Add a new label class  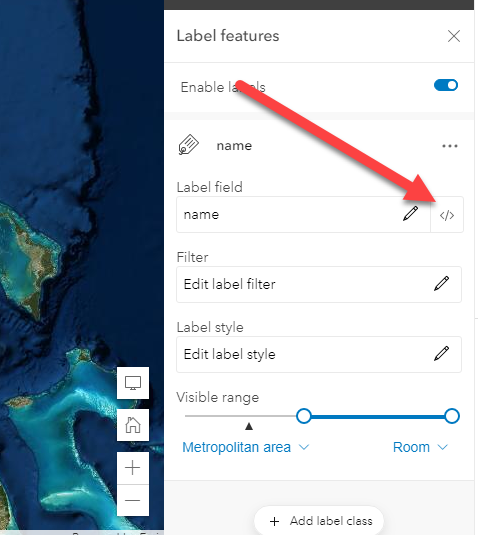[x=319, y=521]
